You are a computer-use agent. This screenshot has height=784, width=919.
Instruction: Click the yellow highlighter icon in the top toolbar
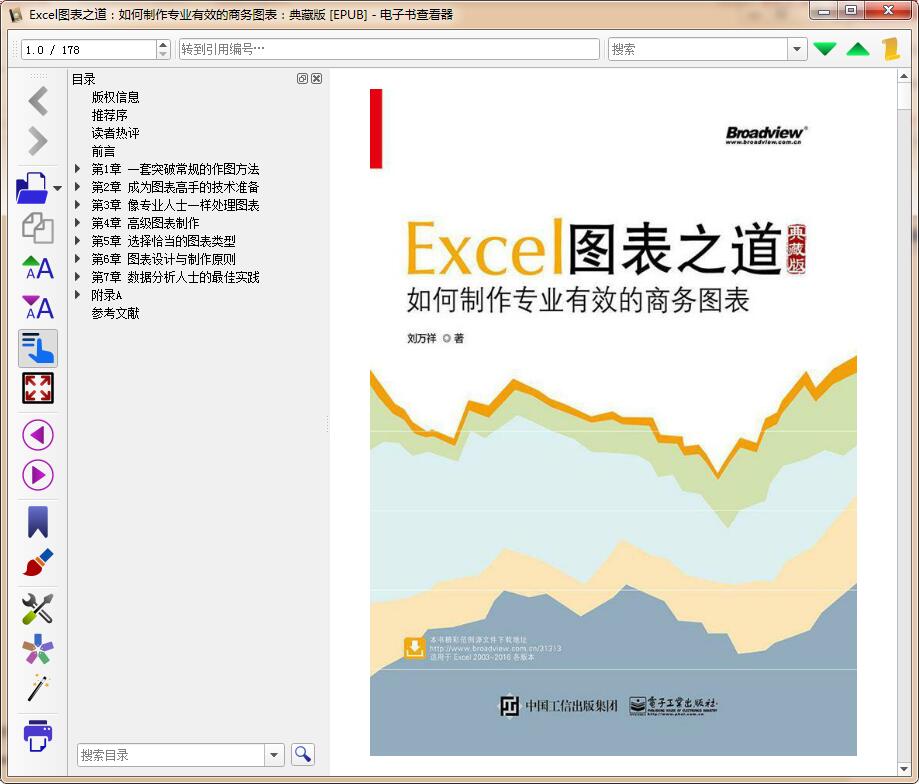(x=891, y=49)
